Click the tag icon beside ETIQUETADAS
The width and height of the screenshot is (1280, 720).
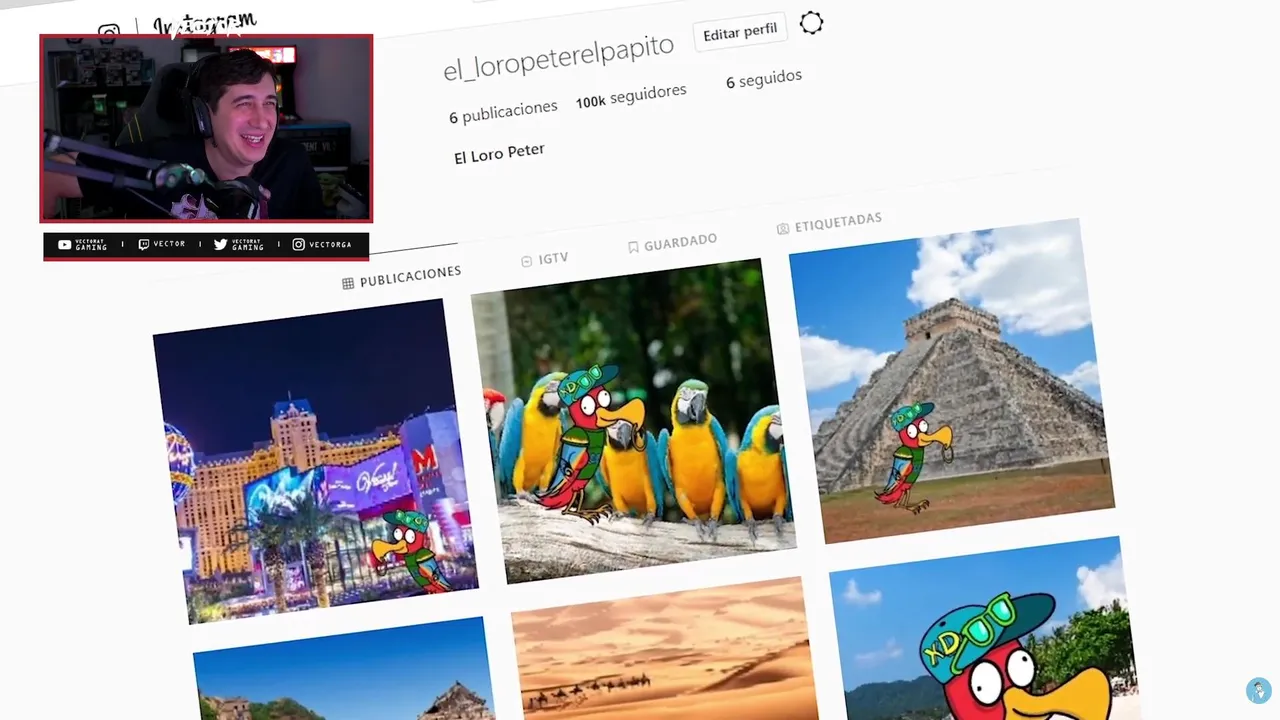coord(783,229)
